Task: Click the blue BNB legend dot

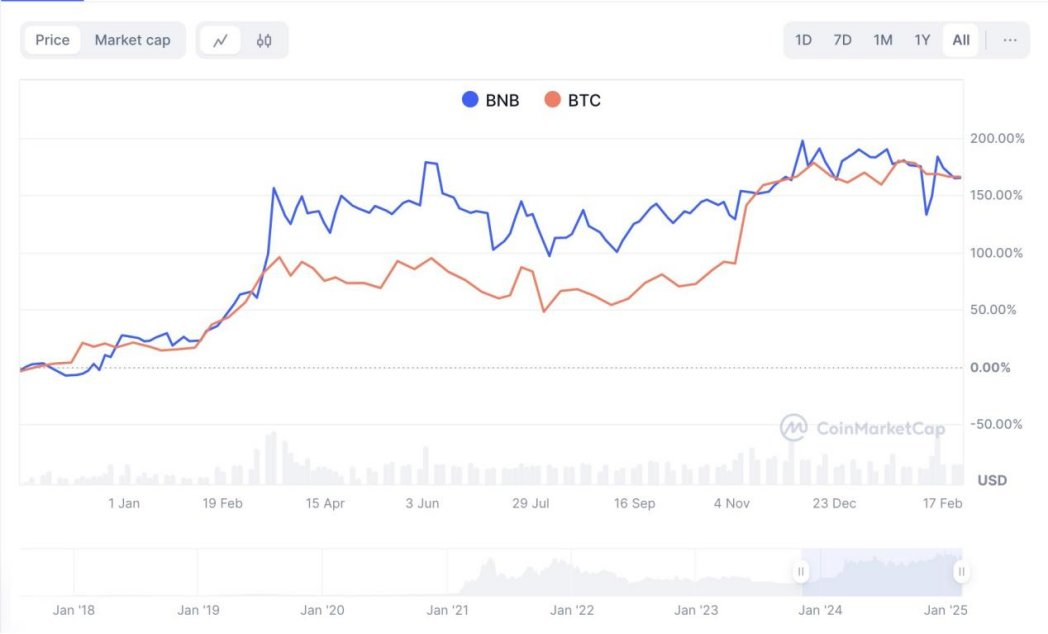Action: pyautogui.click(x=470, y=100)
